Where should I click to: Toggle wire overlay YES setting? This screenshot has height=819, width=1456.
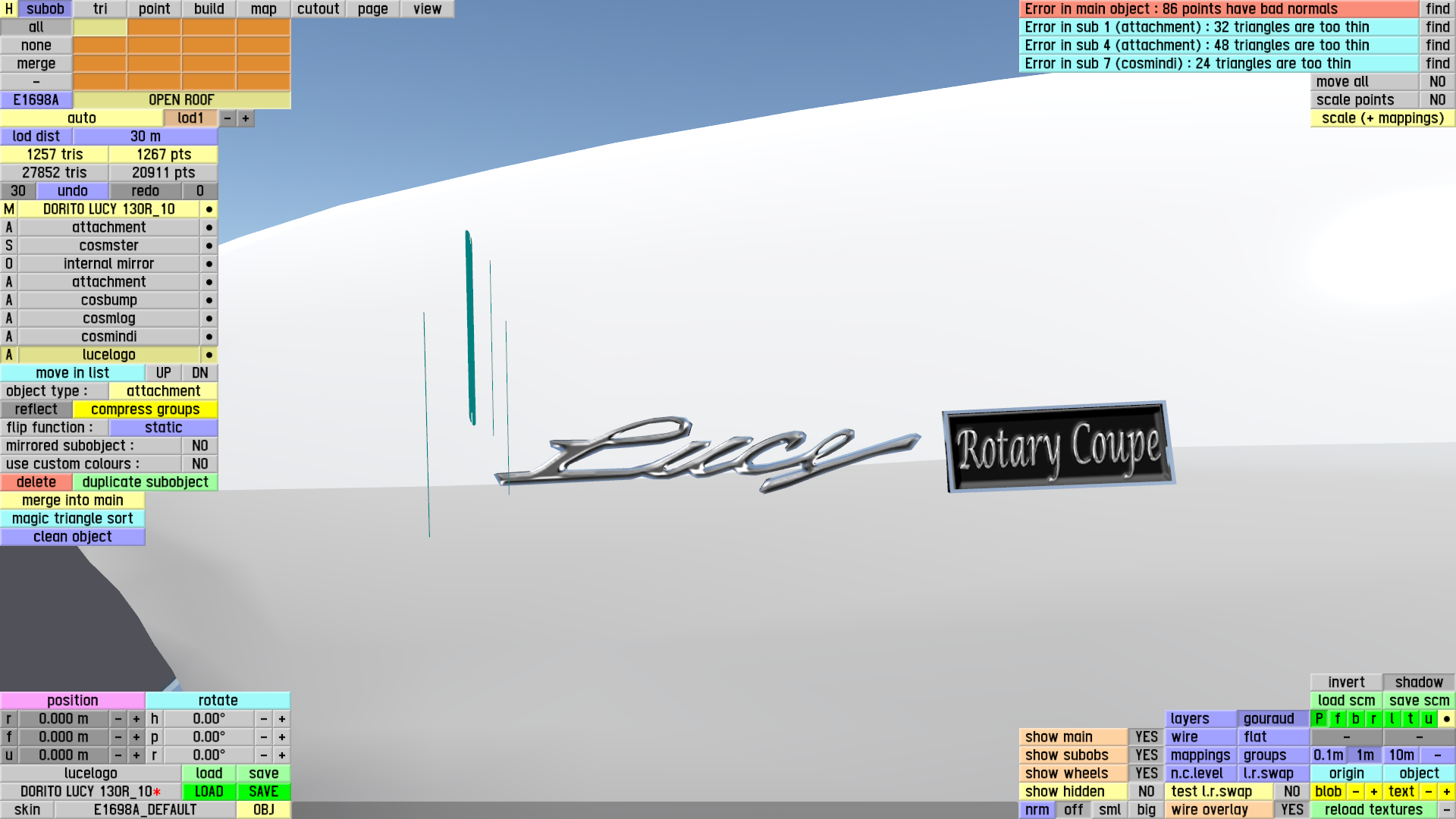(1291, 810)
